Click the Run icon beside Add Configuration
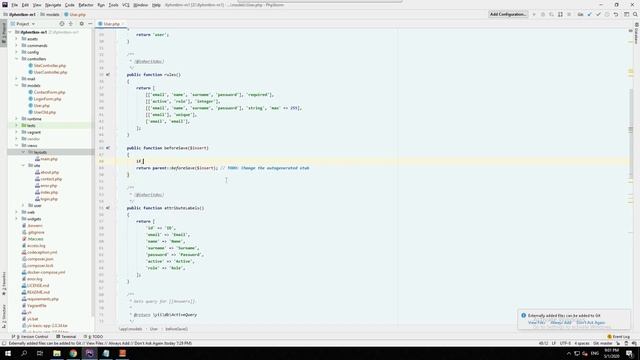The height and width of the screenshot is (360, 640). click(534, 14)
